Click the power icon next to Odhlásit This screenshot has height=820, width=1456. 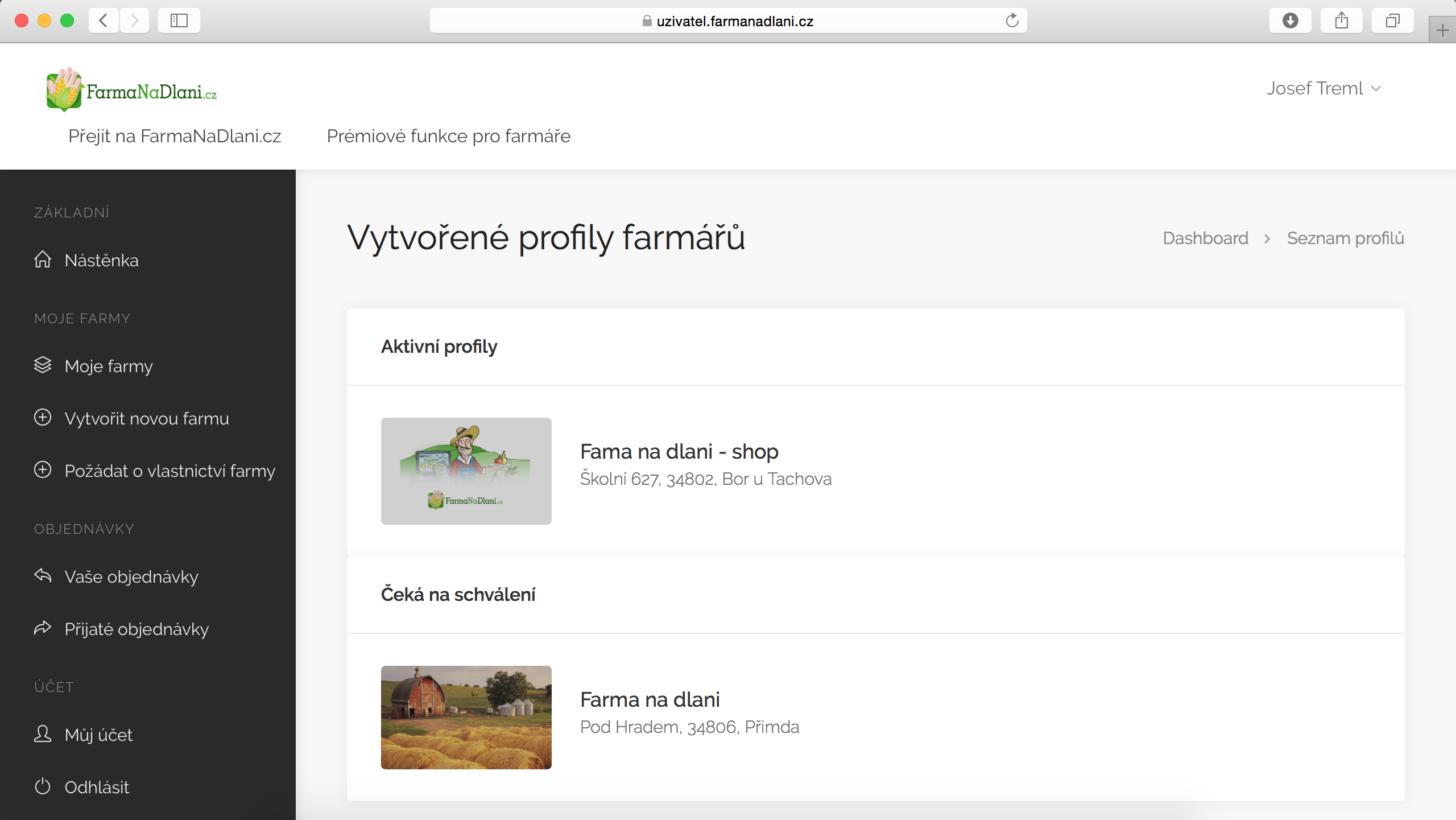point(43,786)
